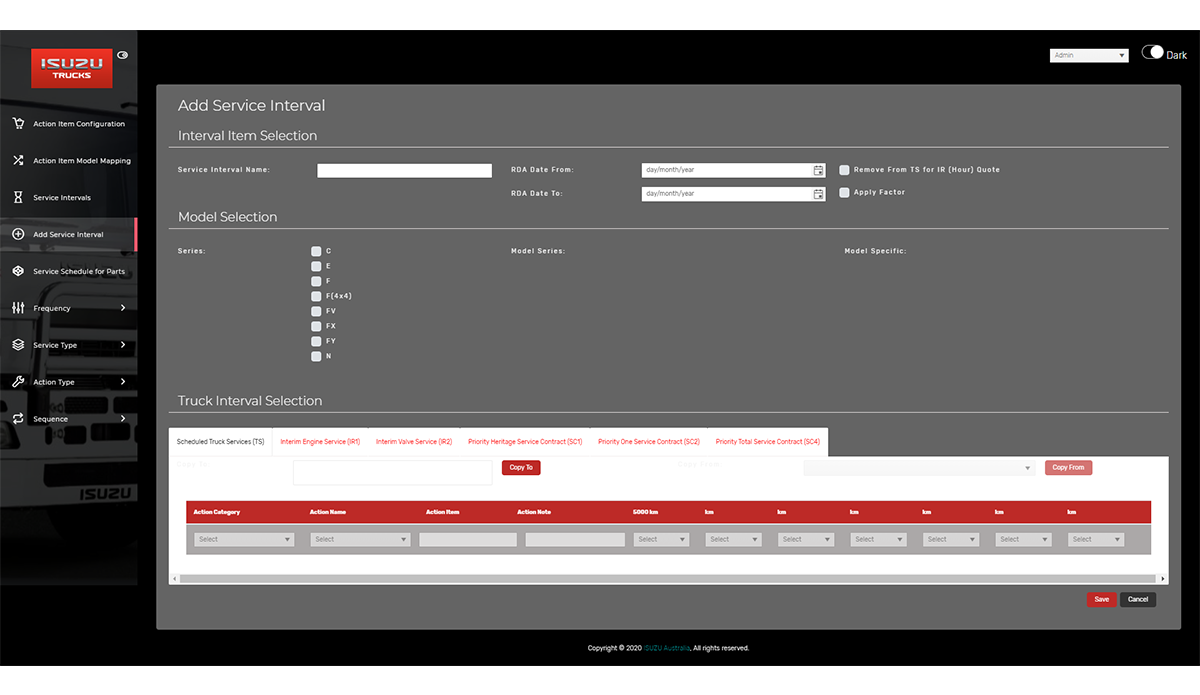Click the Action Item Model Mapping shuffle icon

(x=18, y=160)
